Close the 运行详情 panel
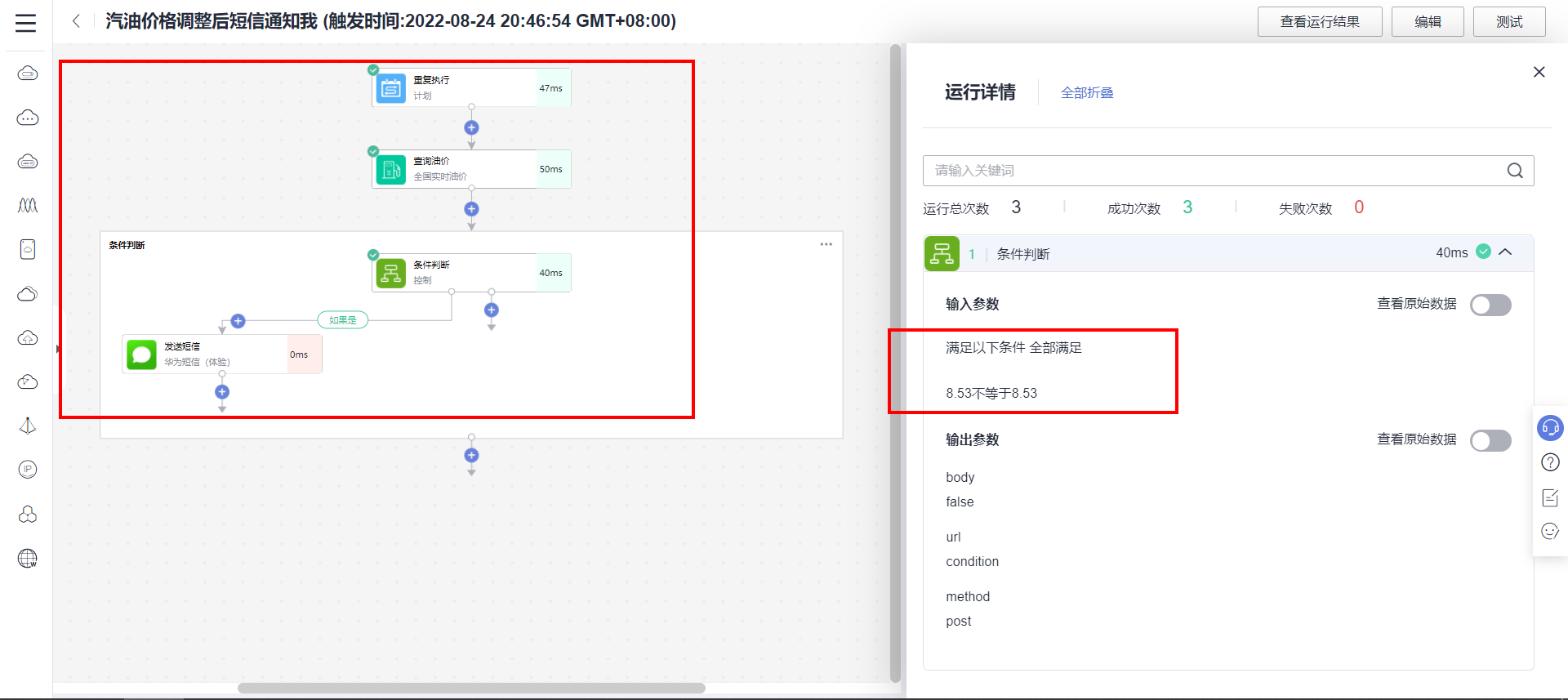 1539,72
